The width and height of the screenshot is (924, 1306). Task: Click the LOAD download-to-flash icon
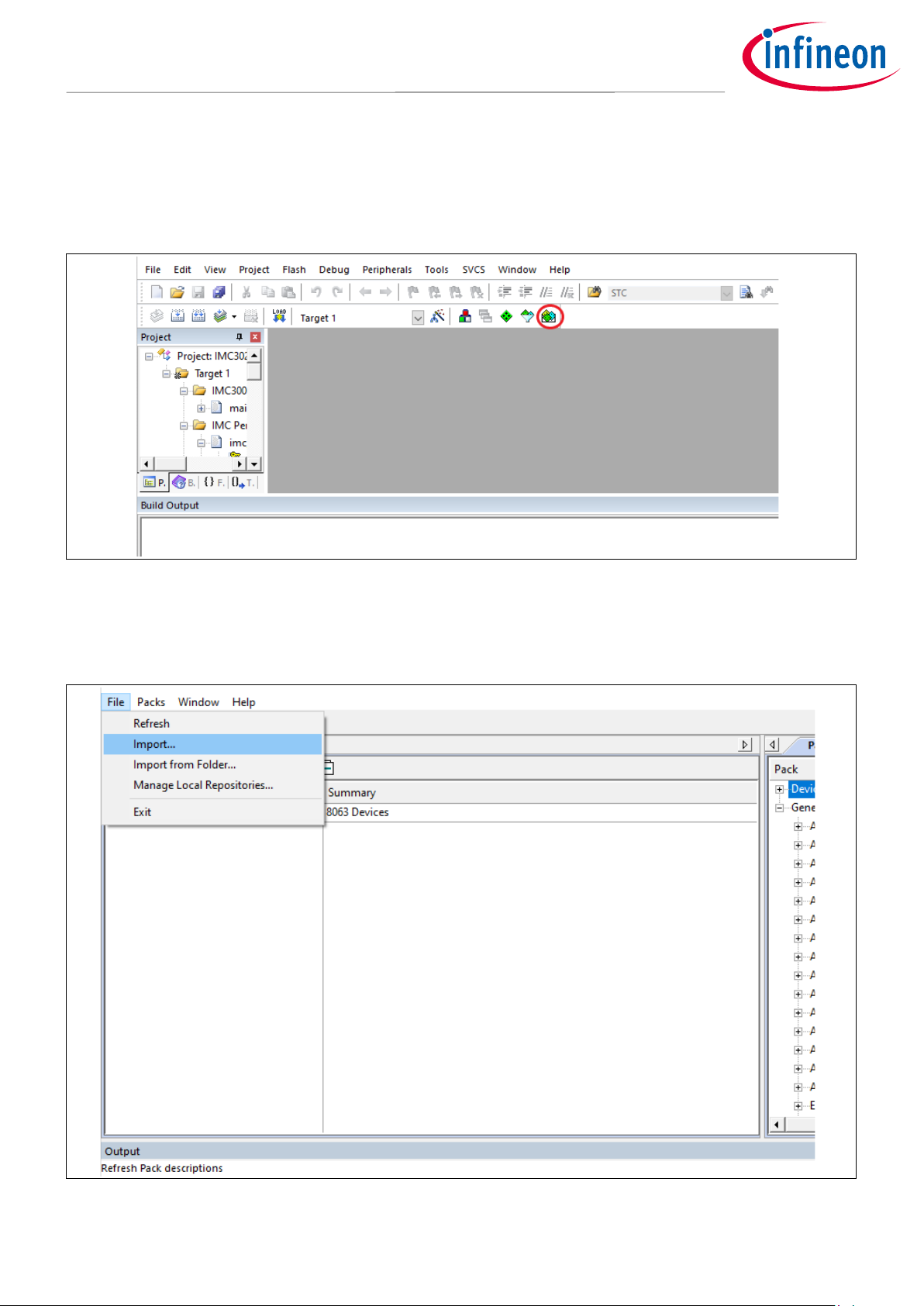[x=279, y=316]
